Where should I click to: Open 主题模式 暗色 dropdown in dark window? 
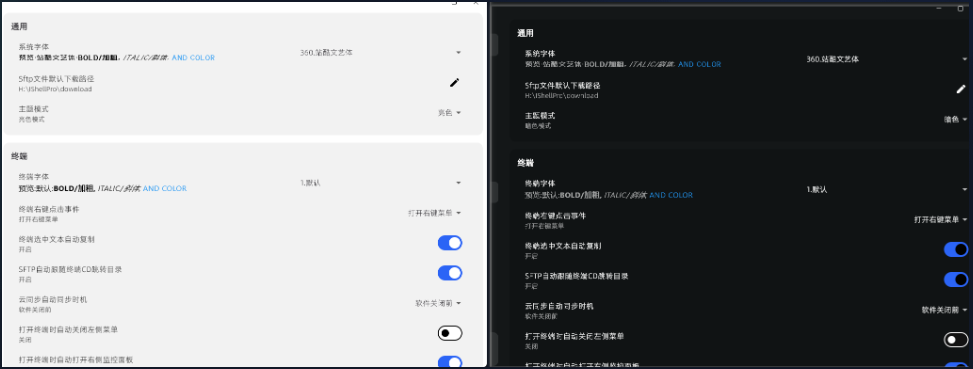[956, 119]
